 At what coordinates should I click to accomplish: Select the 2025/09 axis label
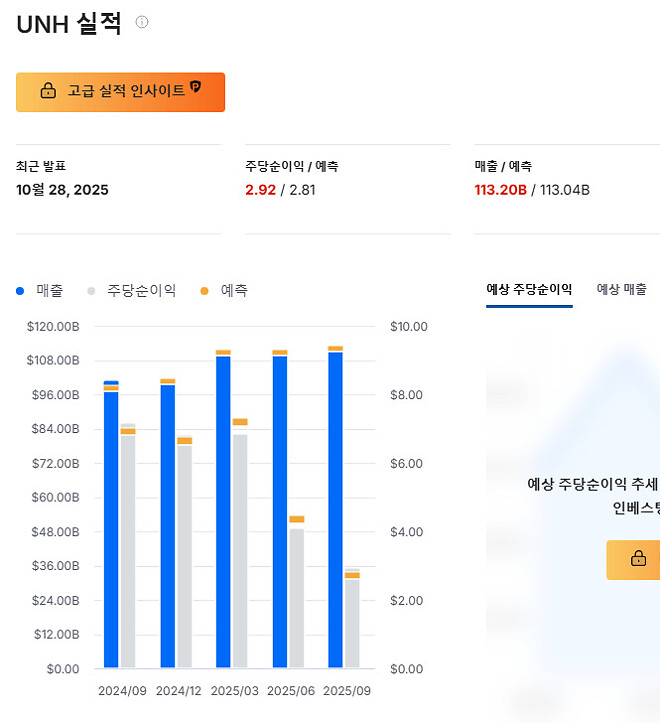tap(347, 691)
